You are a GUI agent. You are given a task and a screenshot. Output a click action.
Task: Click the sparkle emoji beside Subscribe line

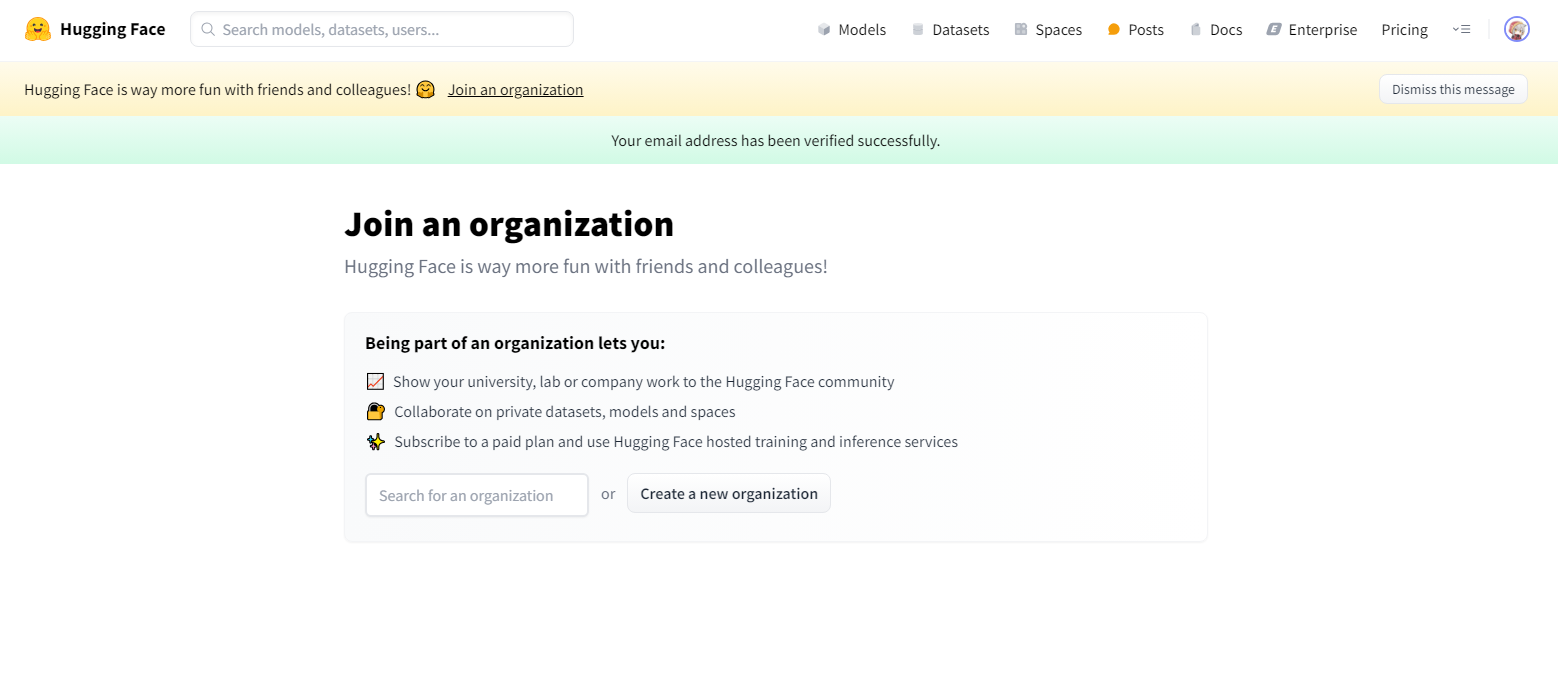(376, 441)
